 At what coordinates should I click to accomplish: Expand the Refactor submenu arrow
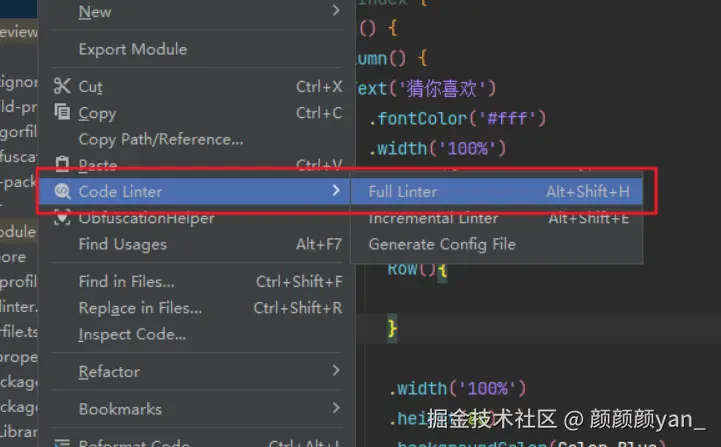click(336, 370)
